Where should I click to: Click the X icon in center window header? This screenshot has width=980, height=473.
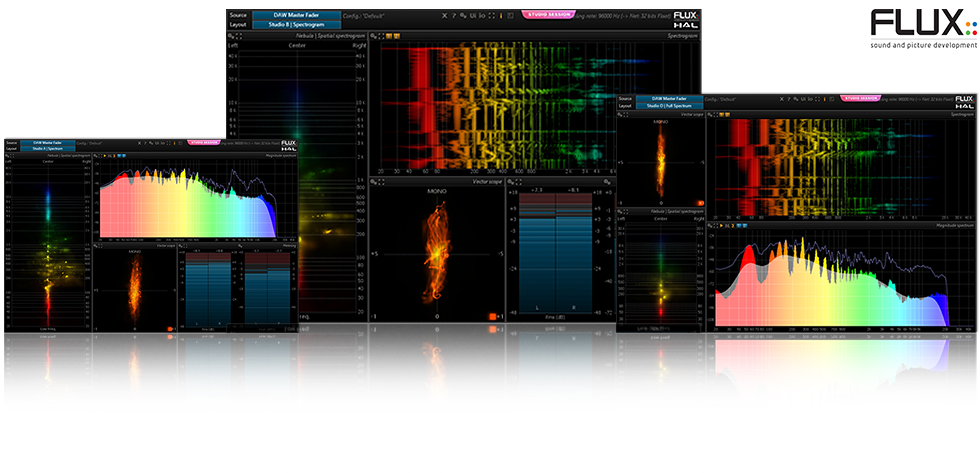[445, 16]
